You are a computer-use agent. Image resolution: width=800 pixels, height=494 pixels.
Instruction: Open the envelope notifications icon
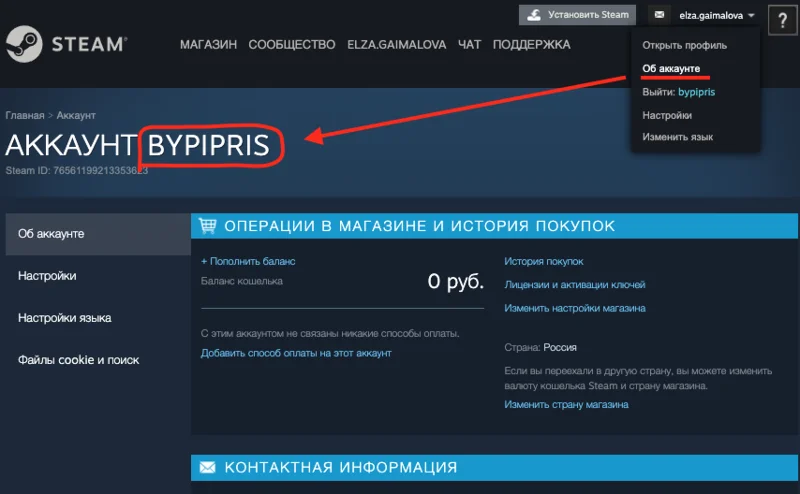659,15
